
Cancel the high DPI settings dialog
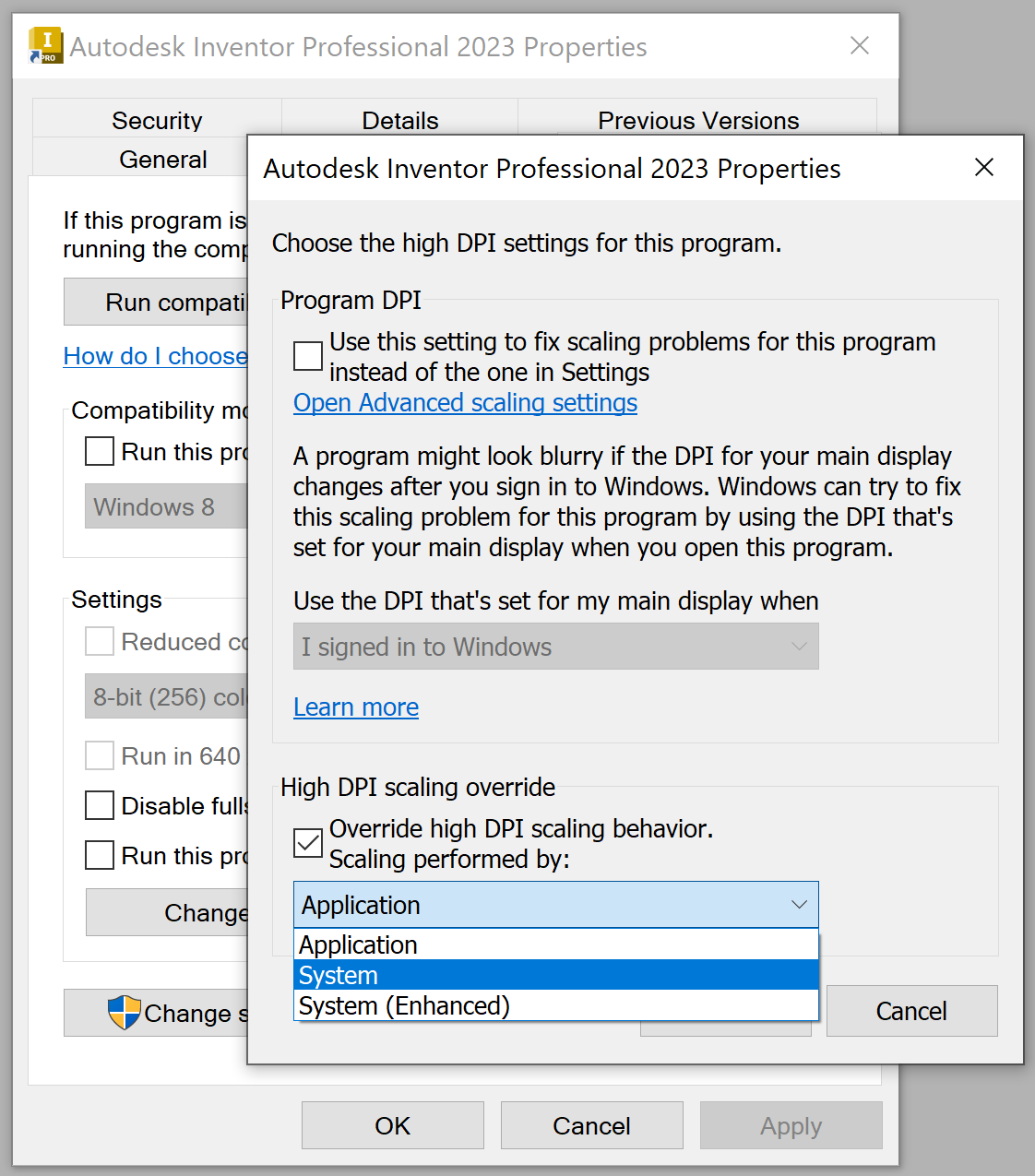coord(911,1011)
